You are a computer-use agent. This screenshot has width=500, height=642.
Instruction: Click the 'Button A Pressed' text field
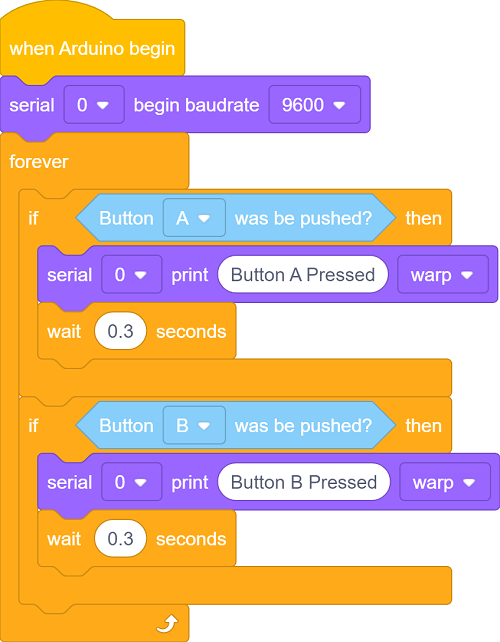(x=303, y=275)
